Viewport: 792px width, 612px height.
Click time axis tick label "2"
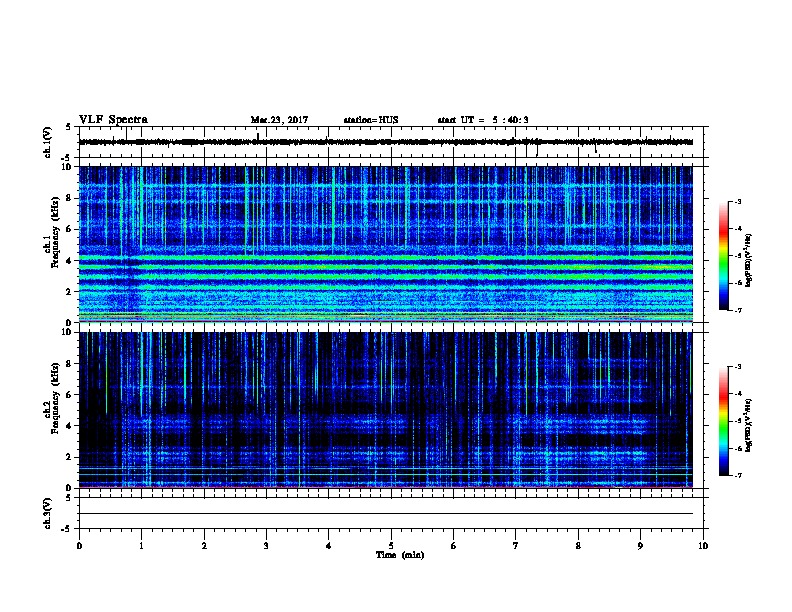pos(204,546)
